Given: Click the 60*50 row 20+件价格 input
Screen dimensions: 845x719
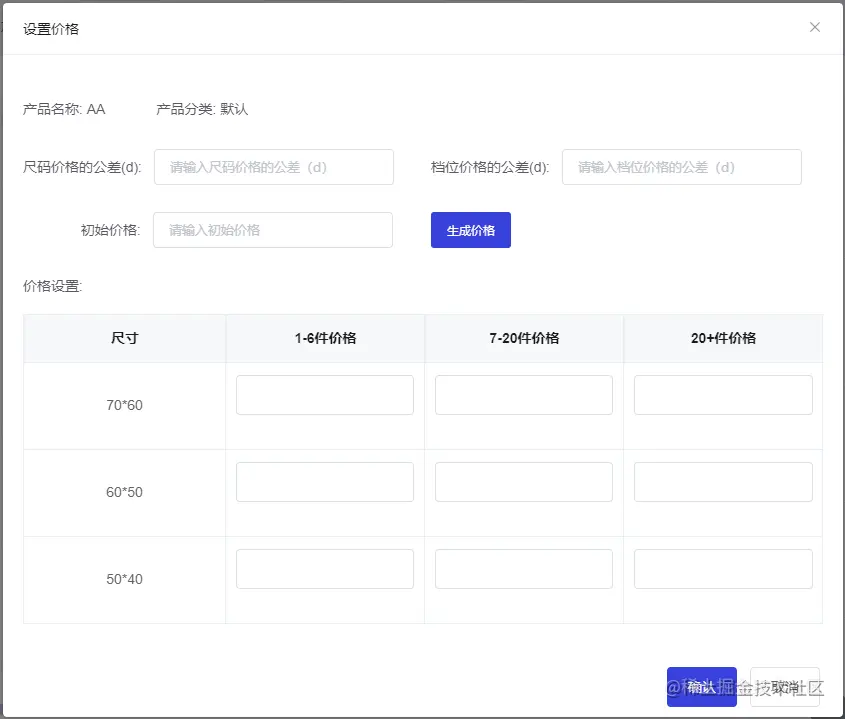Looking at the screenshot, I should [723, 482].
